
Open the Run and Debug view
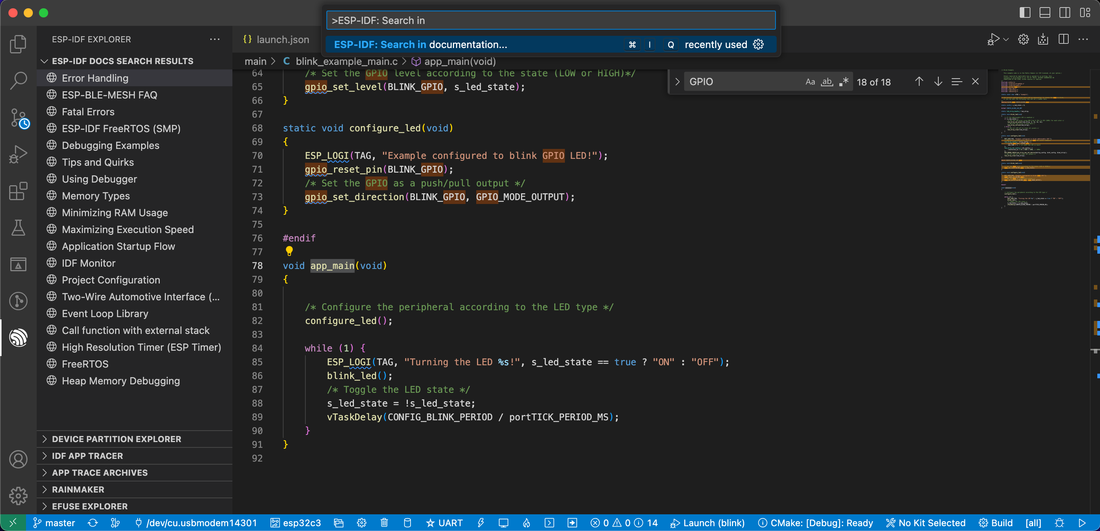pos(18,155)
